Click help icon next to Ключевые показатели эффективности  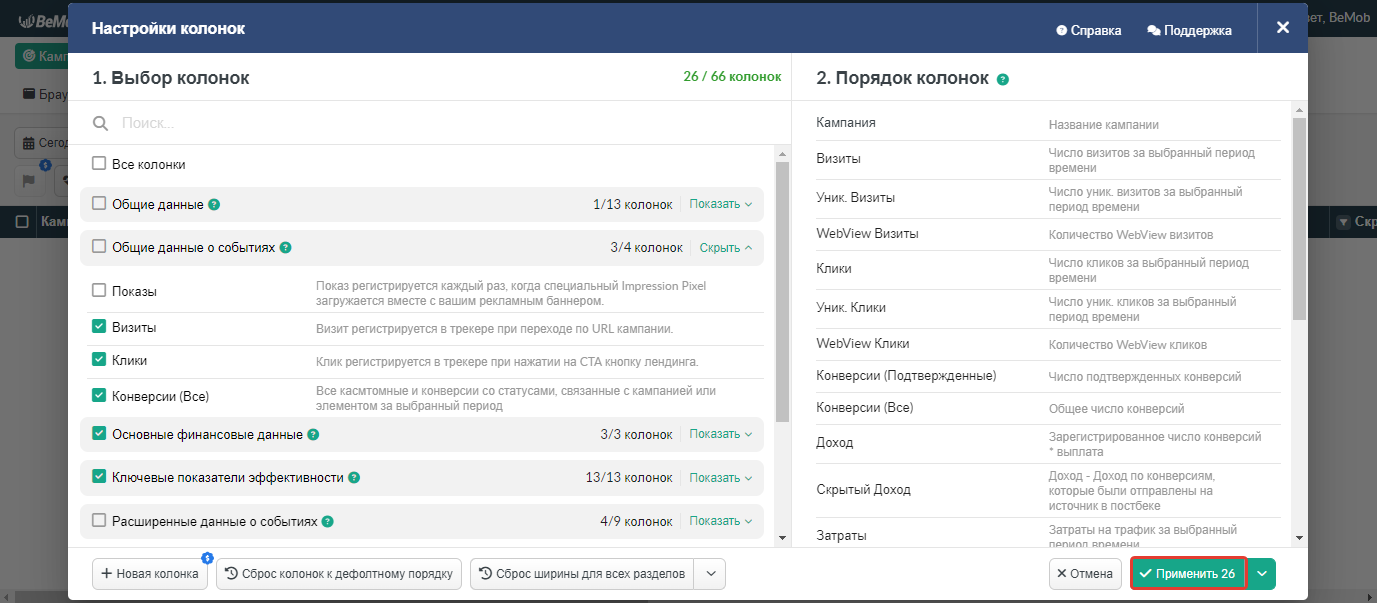click(x=354, y=478)
